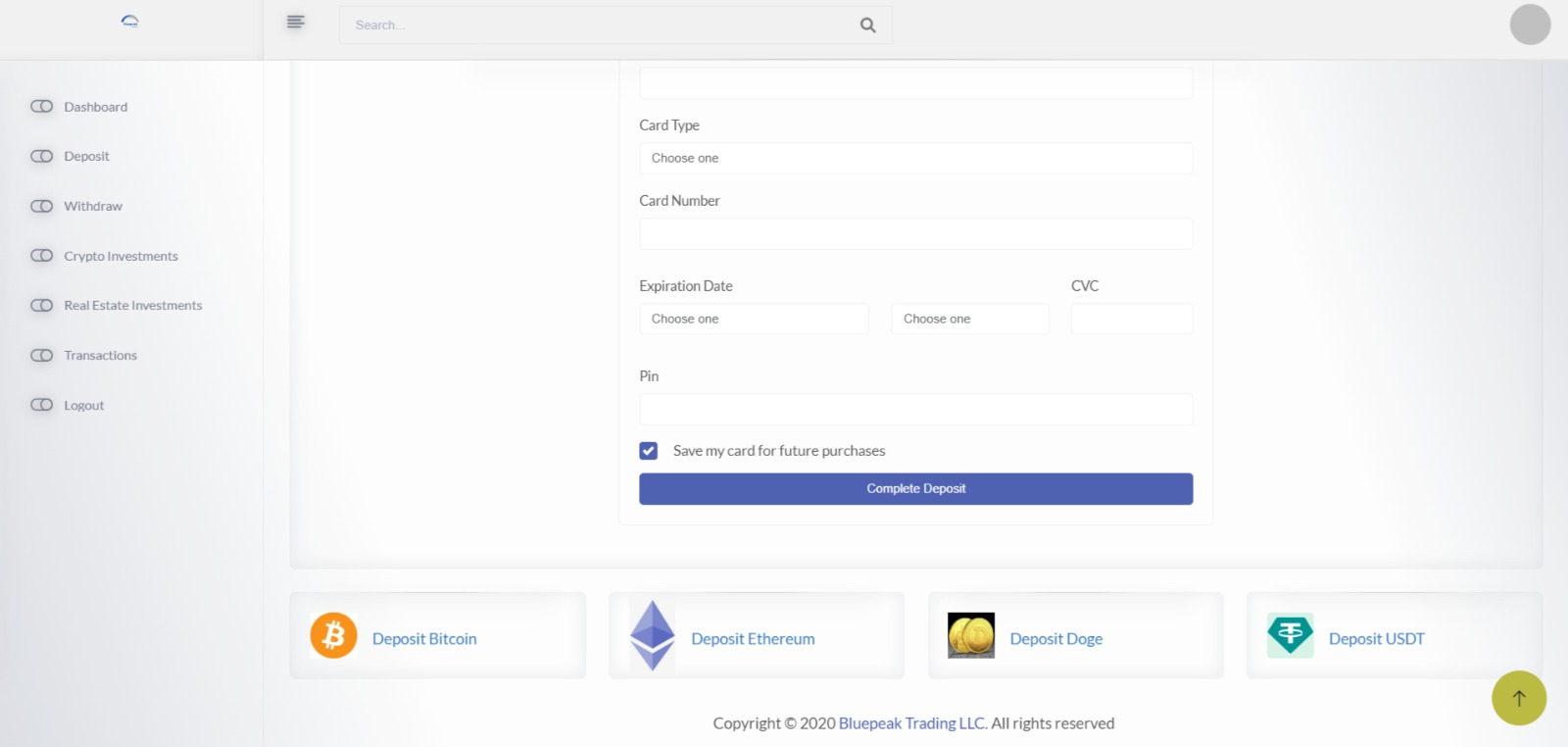This screenshot has height=747, width=1568.
Task: Focus the CVC input field
Action: [1131, 319]
